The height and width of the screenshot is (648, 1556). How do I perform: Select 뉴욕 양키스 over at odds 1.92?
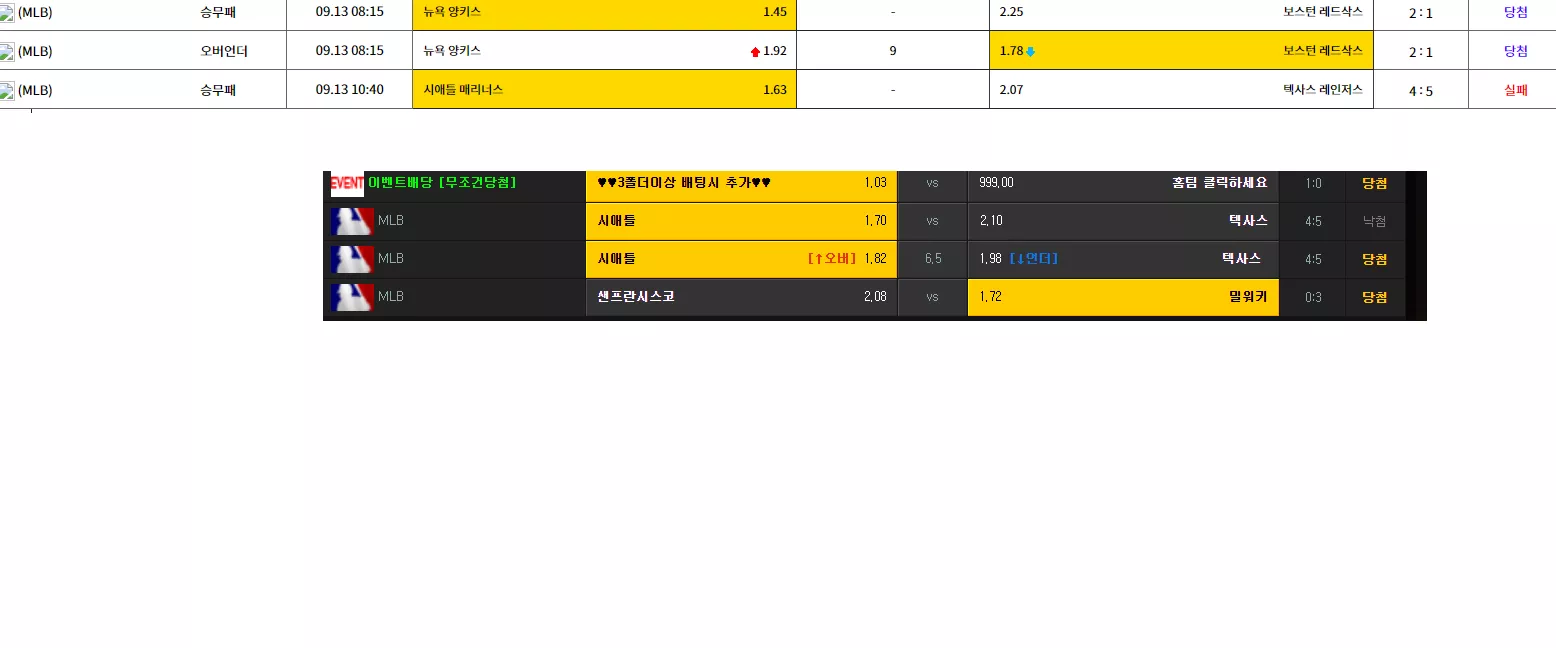(604, 51)
